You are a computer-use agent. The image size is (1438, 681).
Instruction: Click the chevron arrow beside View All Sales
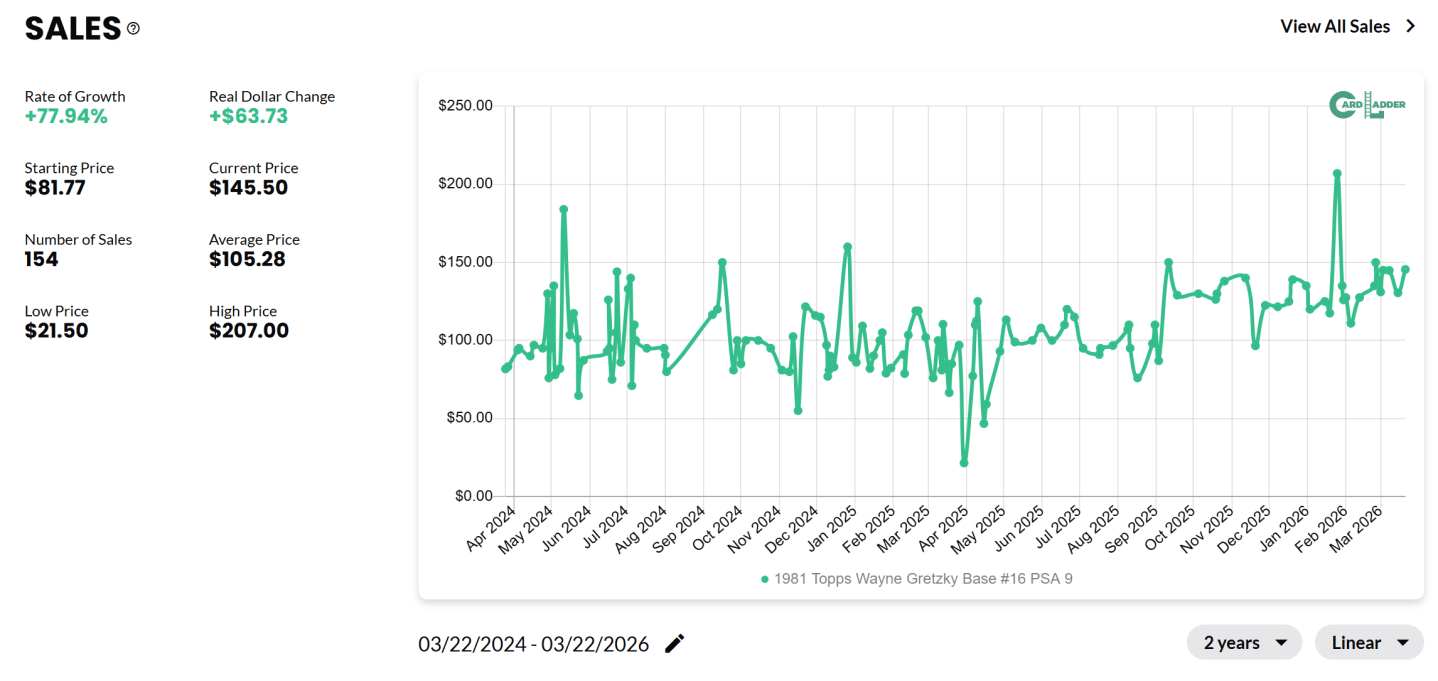pyautogui.click(x=1408, y=26)
